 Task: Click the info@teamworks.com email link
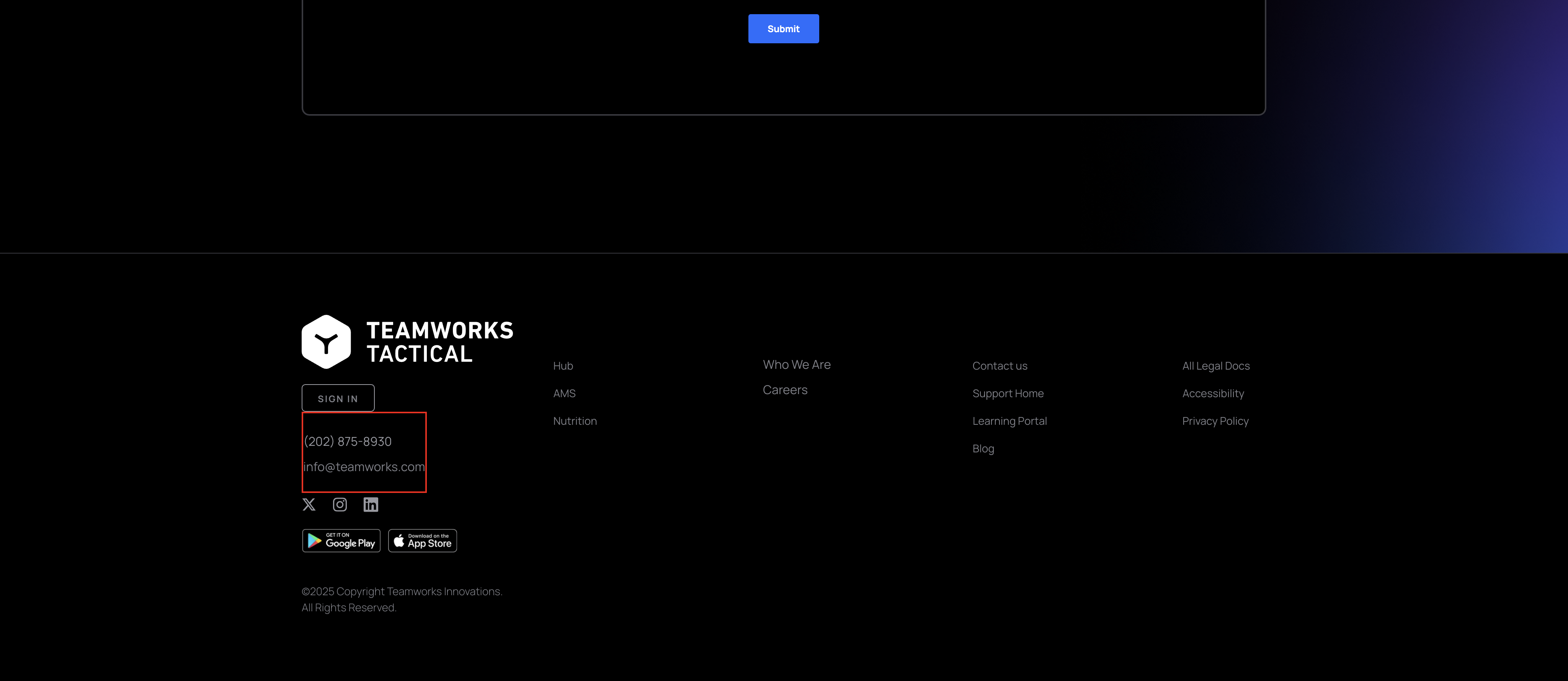coord(364,467)
